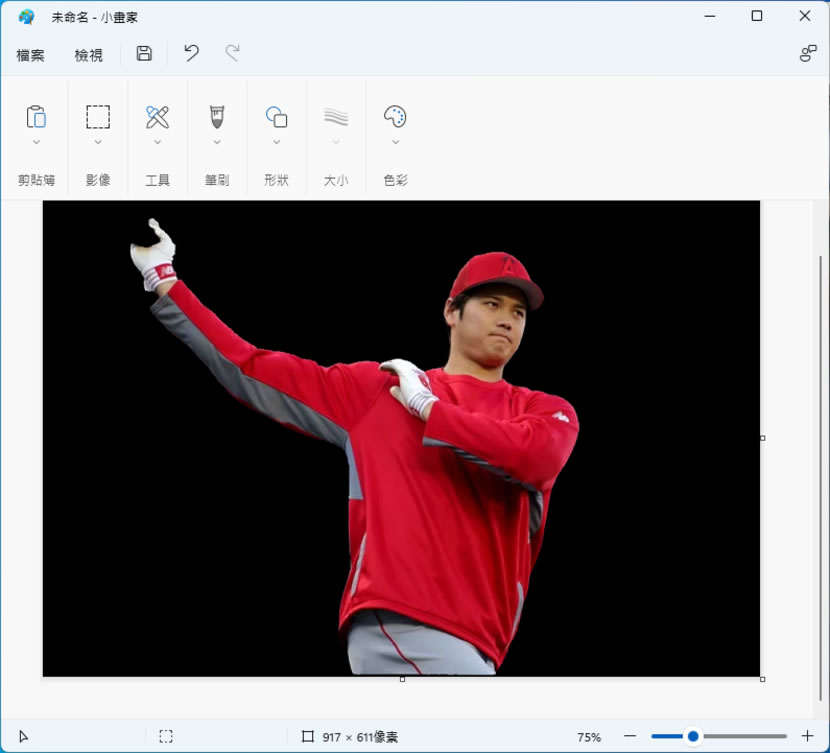830x753 pixels.
Task: Expand the 影像 dropdown chevron
Action: [x=98, y=142]
